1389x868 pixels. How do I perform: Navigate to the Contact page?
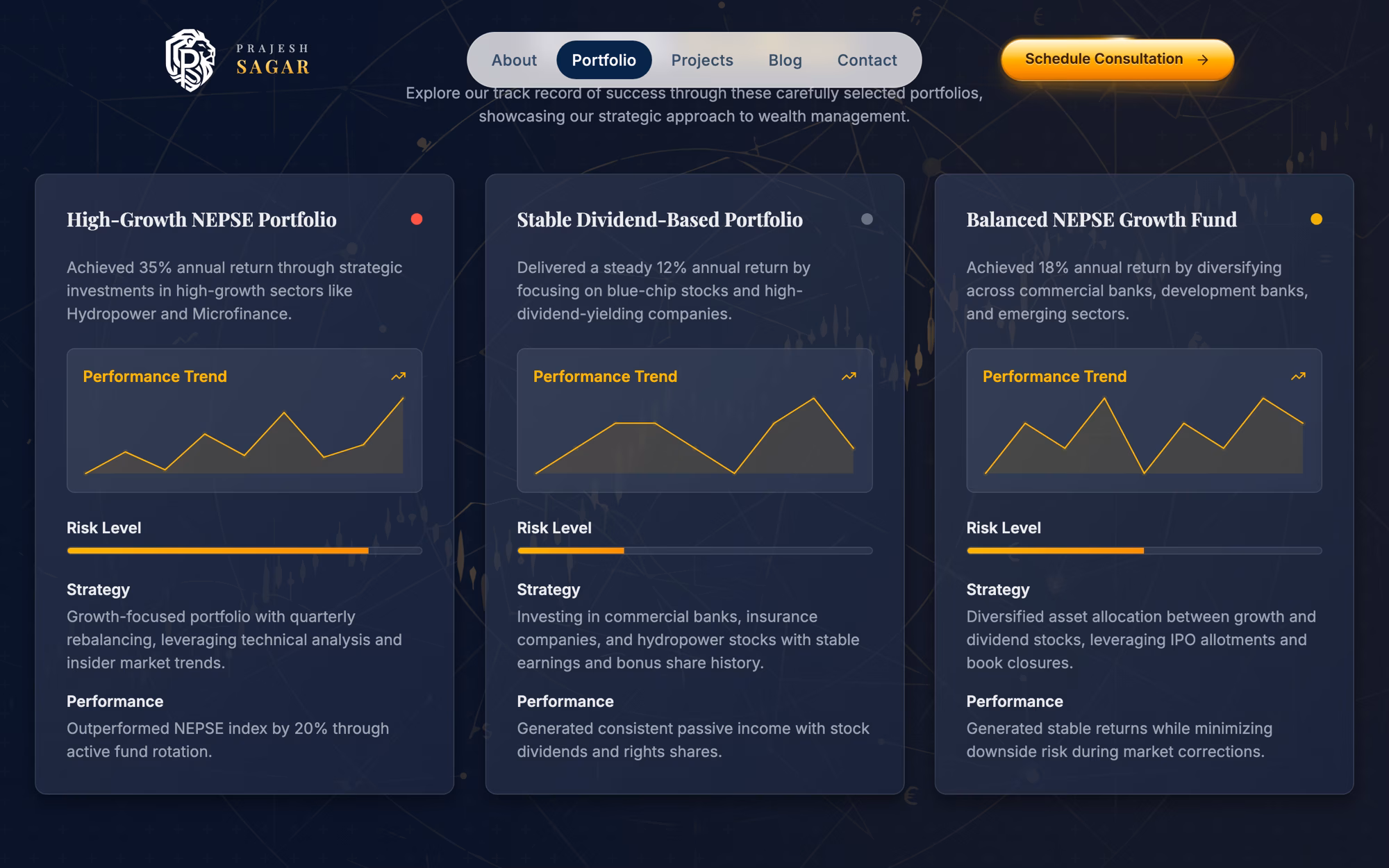[x=867, y=60]
